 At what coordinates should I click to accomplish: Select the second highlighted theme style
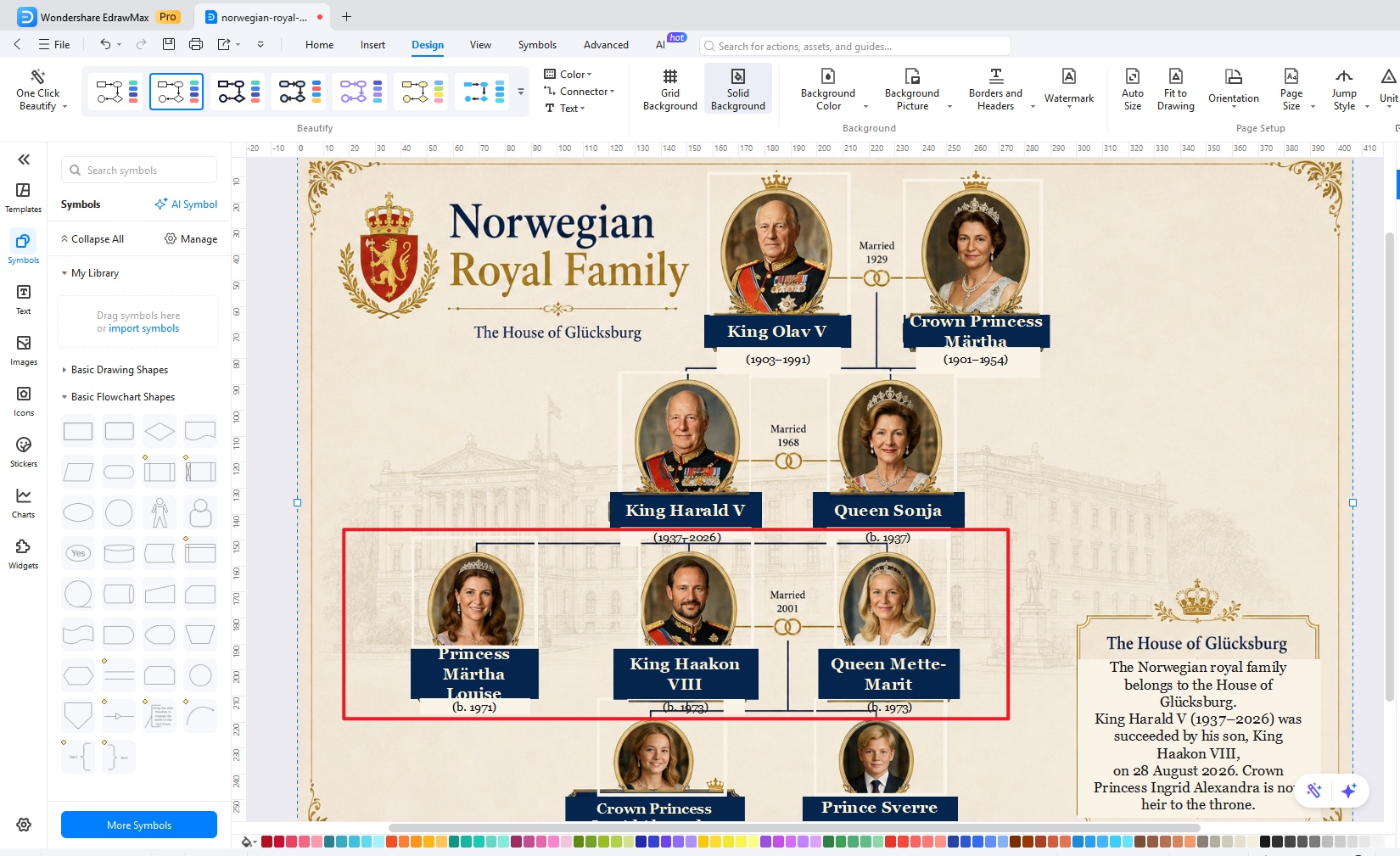point(176,92)
